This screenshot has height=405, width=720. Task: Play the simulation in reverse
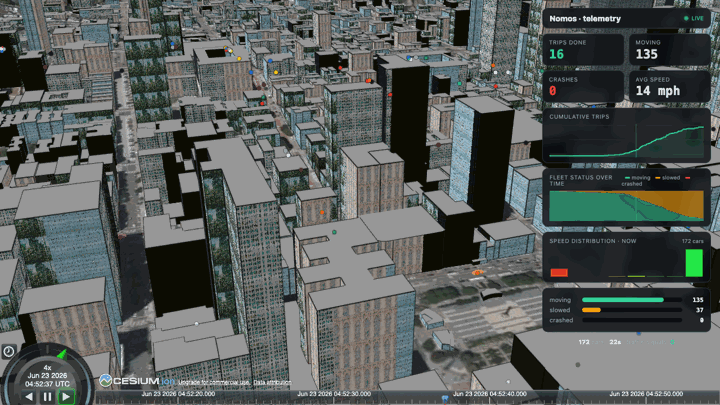28,397
